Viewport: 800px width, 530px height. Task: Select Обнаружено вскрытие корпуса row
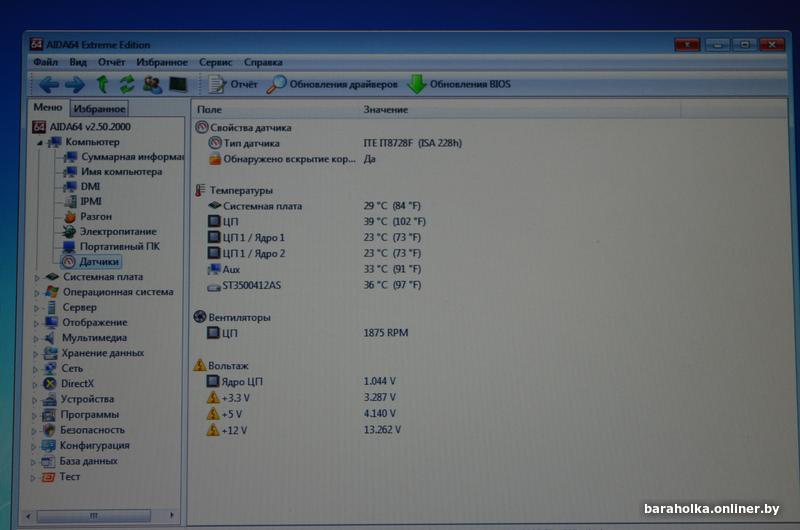[x=292, y=159]
